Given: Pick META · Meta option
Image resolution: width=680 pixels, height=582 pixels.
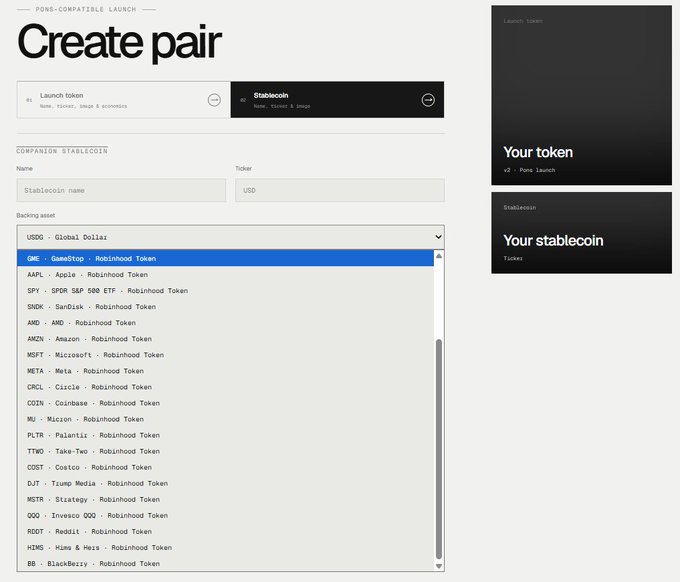Looking at the screenshot, I should tap(226, 371).
